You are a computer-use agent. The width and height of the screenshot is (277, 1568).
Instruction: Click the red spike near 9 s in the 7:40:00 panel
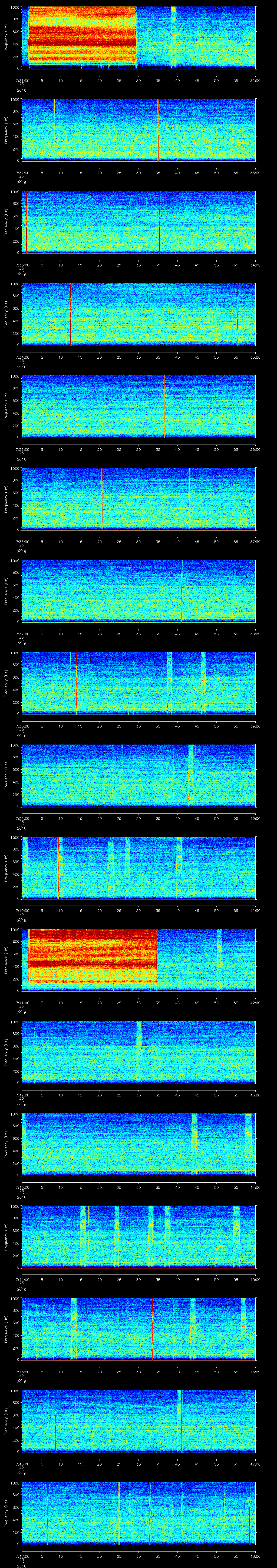(x=58, y=868)
